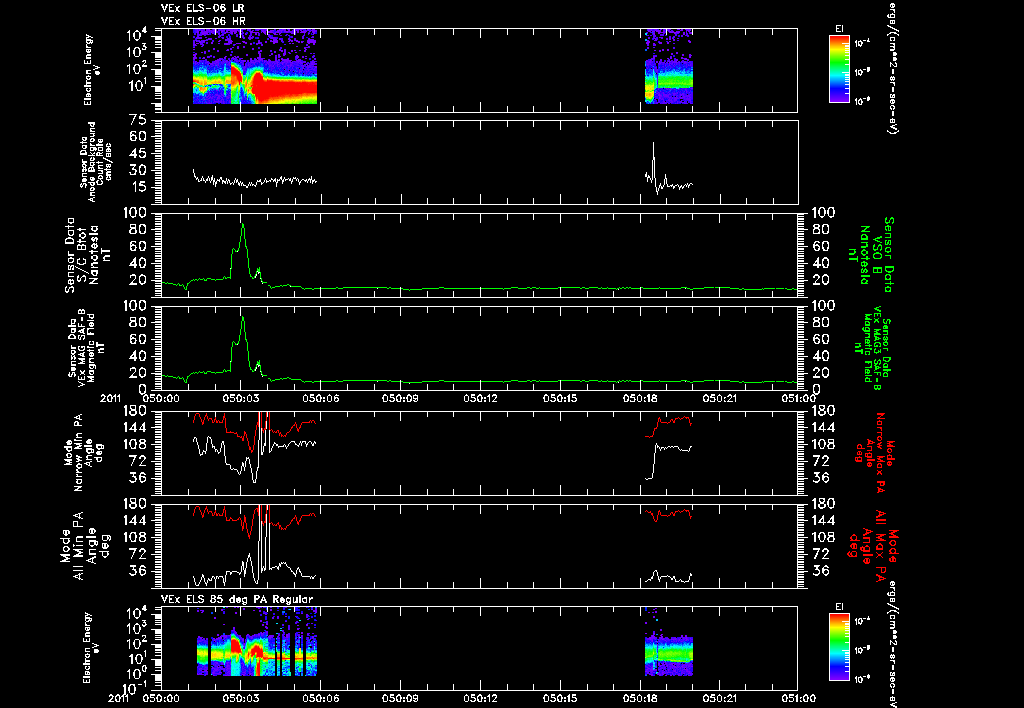Click the 050:12 time label under the 85 deg PA spectrogram
The width and height of the screenshot is (1024, 708).
[x=481, y=698]
